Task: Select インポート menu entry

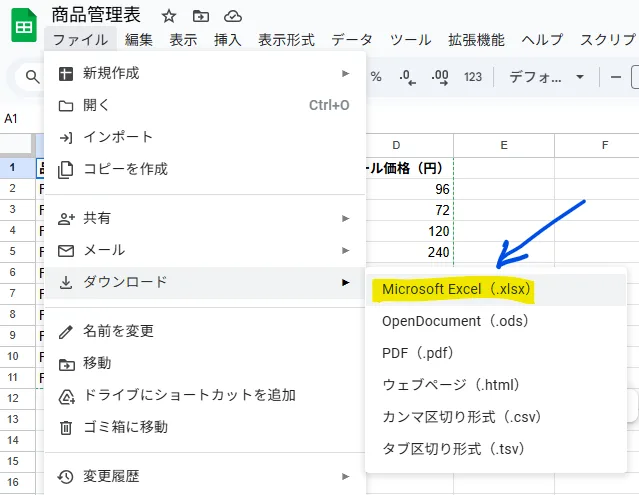Action: [205, 137]
